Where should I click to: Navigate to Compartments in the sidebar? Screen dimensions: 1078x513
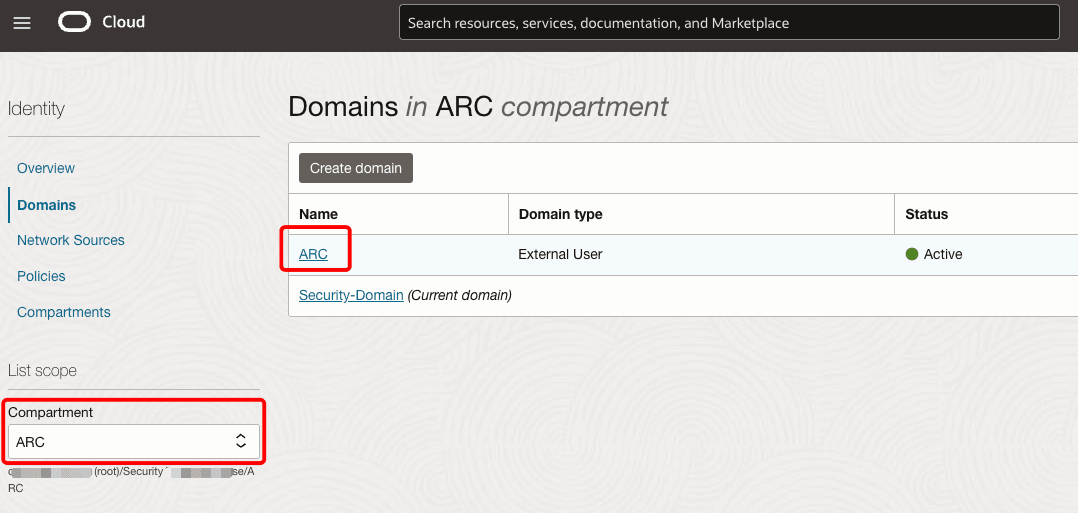64,312
